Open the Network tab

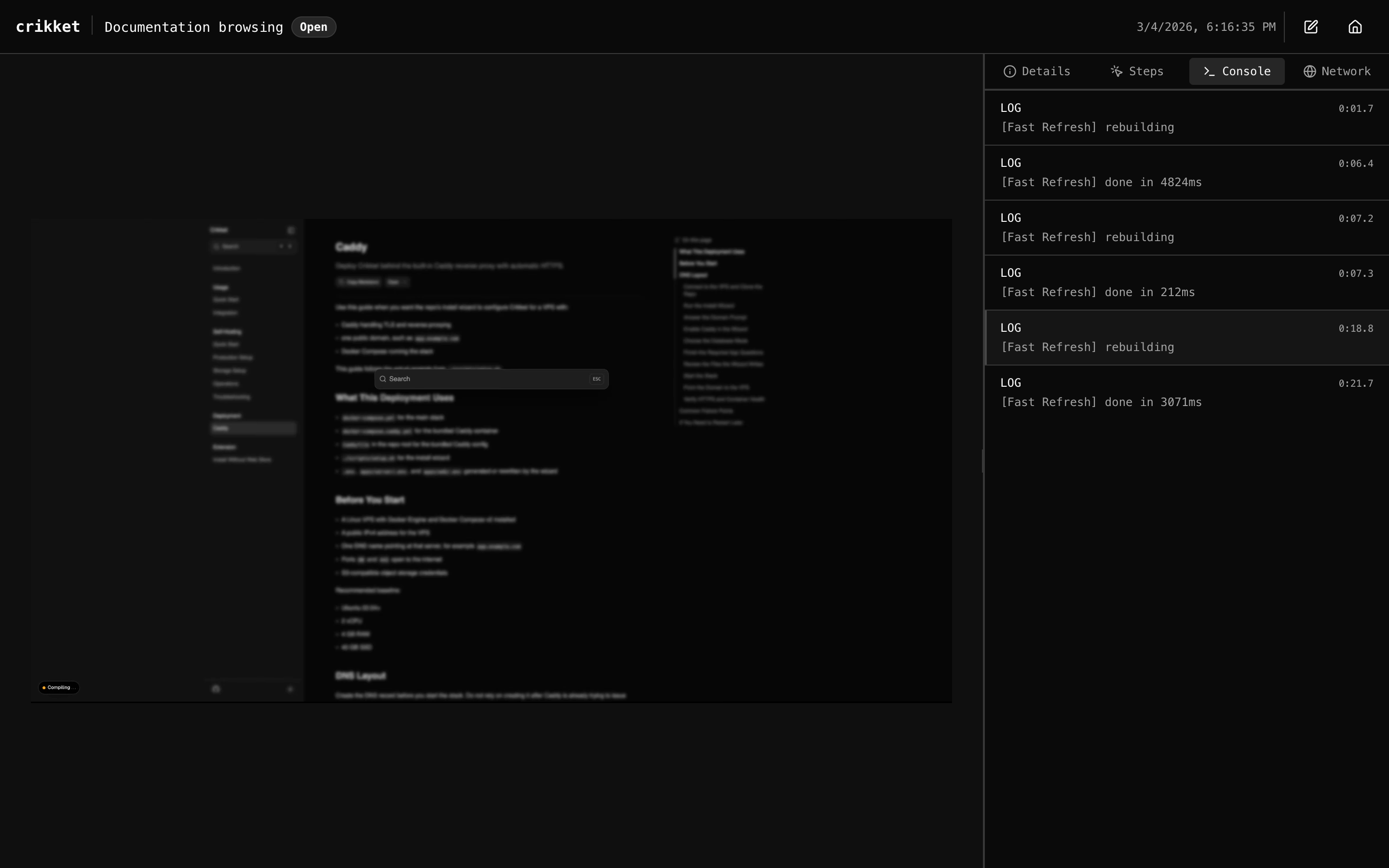pyautogui.click(x=1337, y=71)
